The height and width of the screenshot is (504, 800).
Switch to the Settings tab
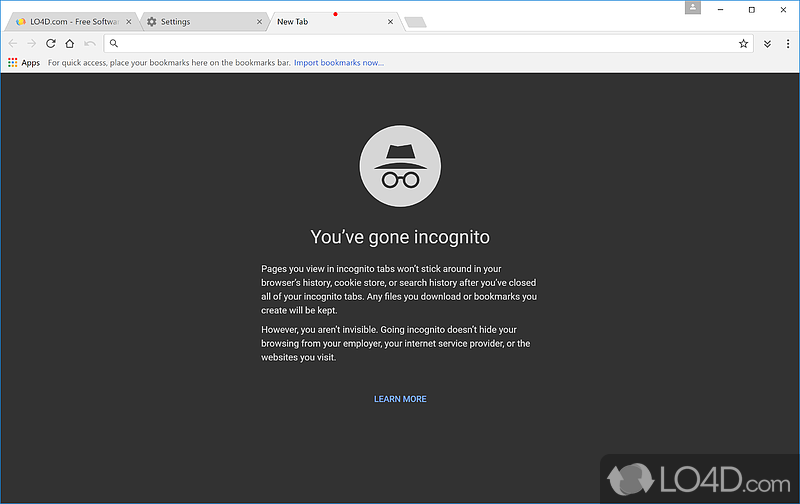(x=204, y=22)
